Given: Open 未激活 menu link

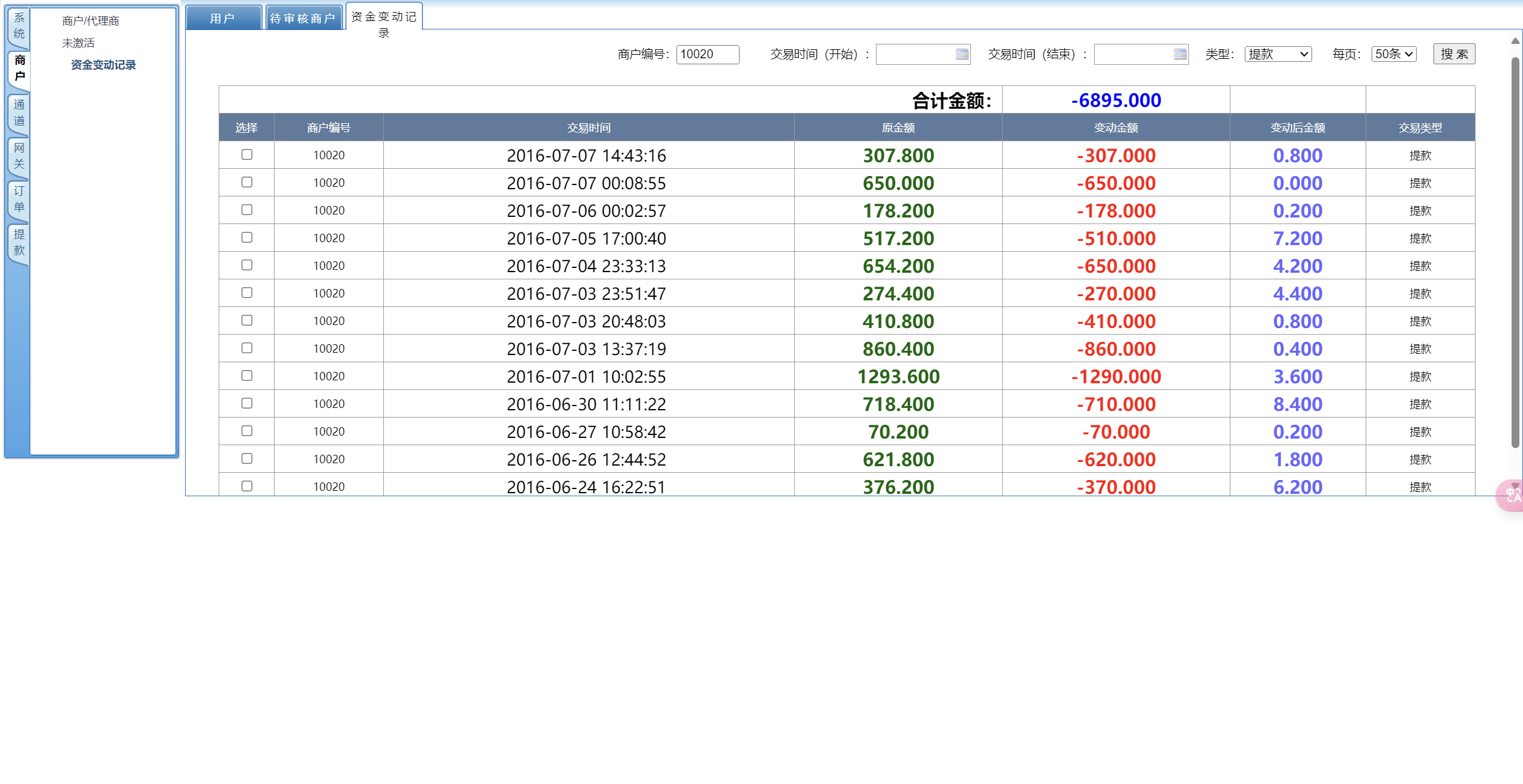Looking at the screenshot, I should coord(78,43).
